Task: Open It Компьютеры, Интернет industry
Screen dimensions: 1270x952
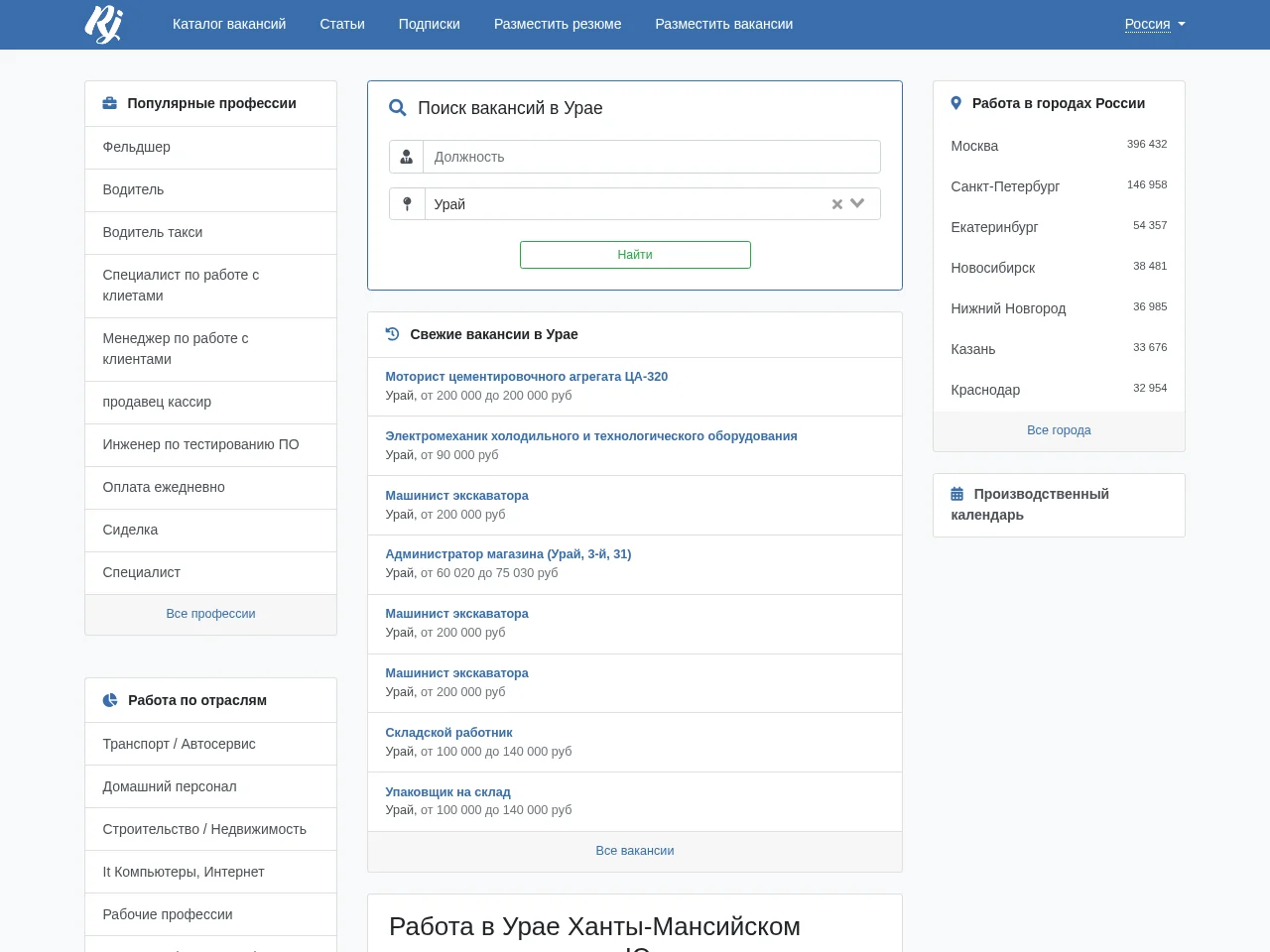Action: click(210, 872)
